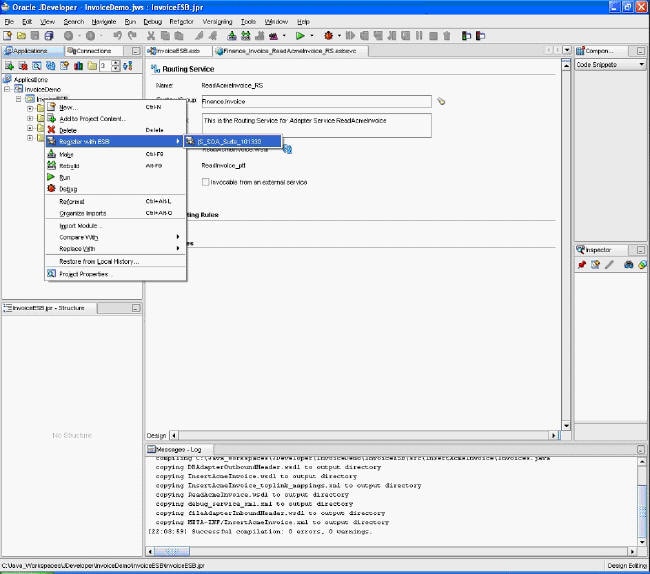The height and width of the screenshot is (574, 650).
Task: Choose Make from the context menu
Action: point(115,155)
